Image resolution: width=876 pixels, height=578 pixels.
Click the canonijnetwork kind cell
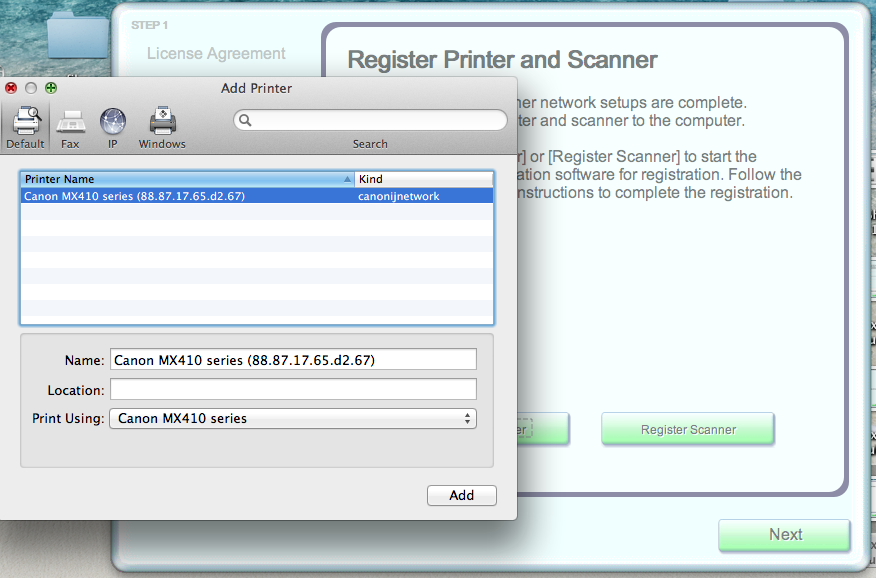pos(398,196)
